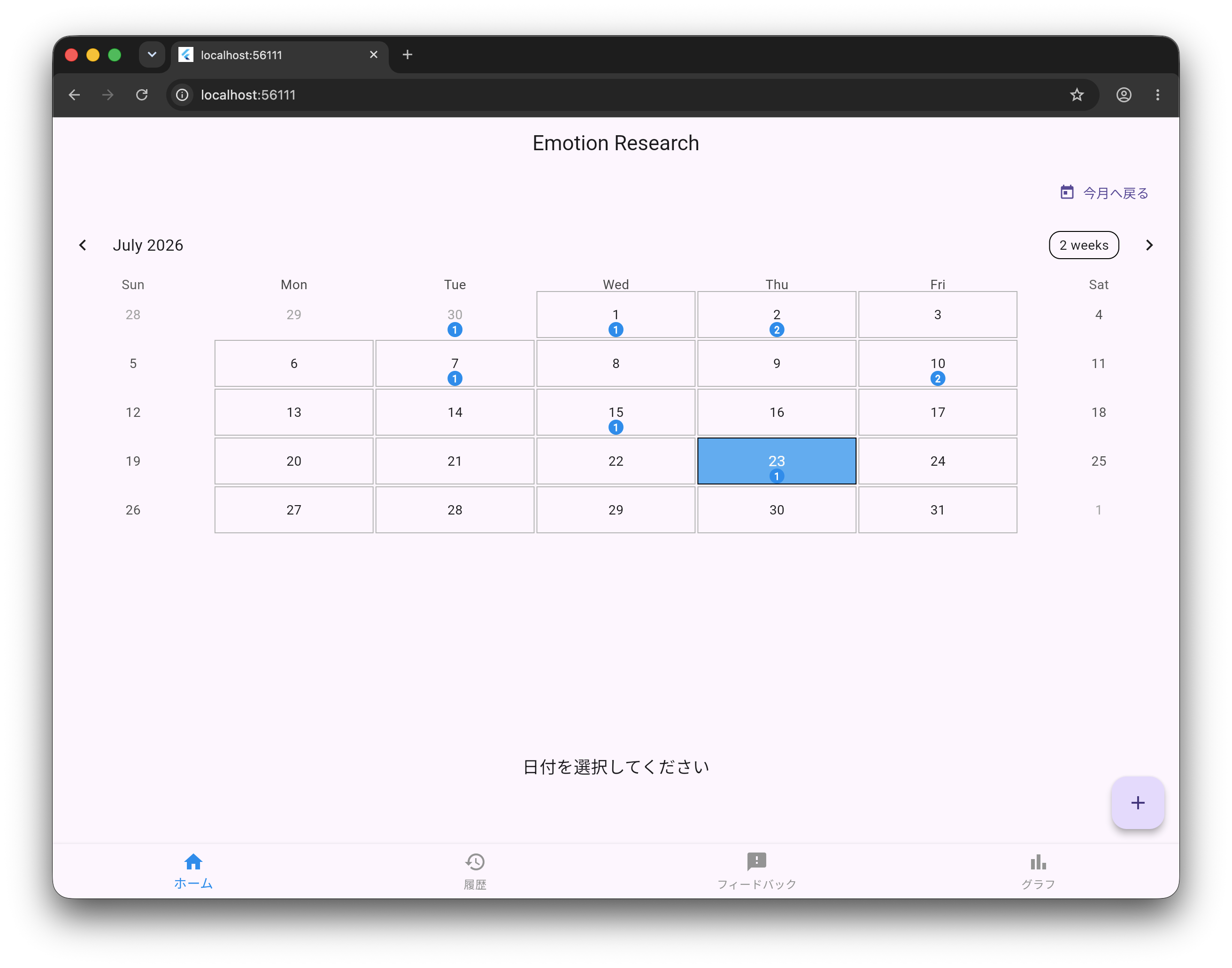Image resolution: width=1232 pixels, height=968 pixels.
Task: Select Saturday July 18
Action: tap(1098, 412)
